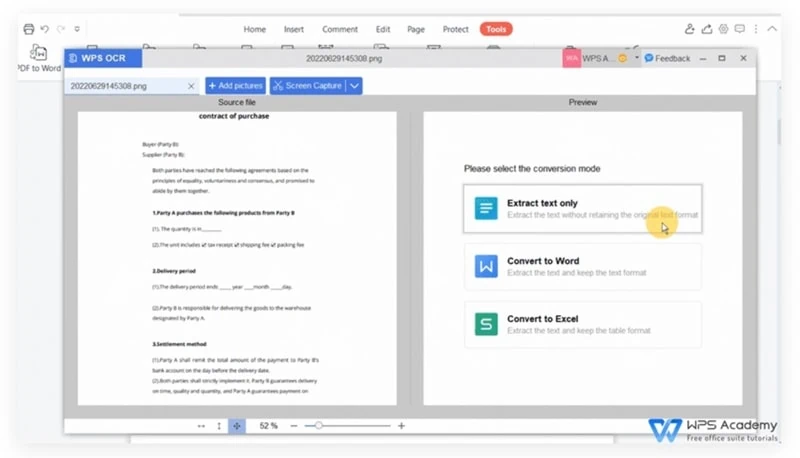Expand the Screen Capture dropdown arrow

tap(355, 87)
